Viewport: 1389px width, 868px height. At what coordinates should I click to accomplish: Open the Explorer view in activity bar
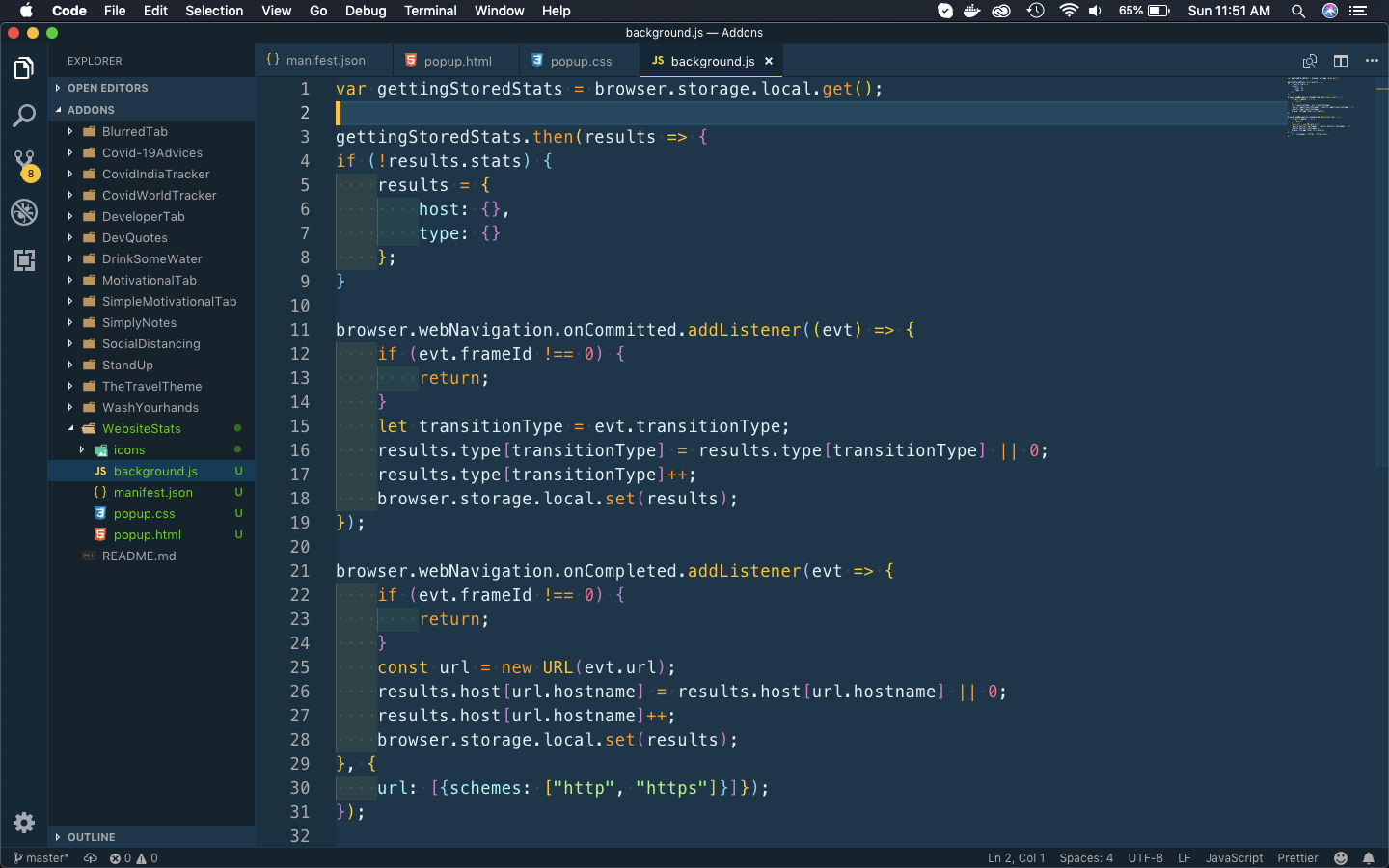pyautogui.click(x=24, y=68)
